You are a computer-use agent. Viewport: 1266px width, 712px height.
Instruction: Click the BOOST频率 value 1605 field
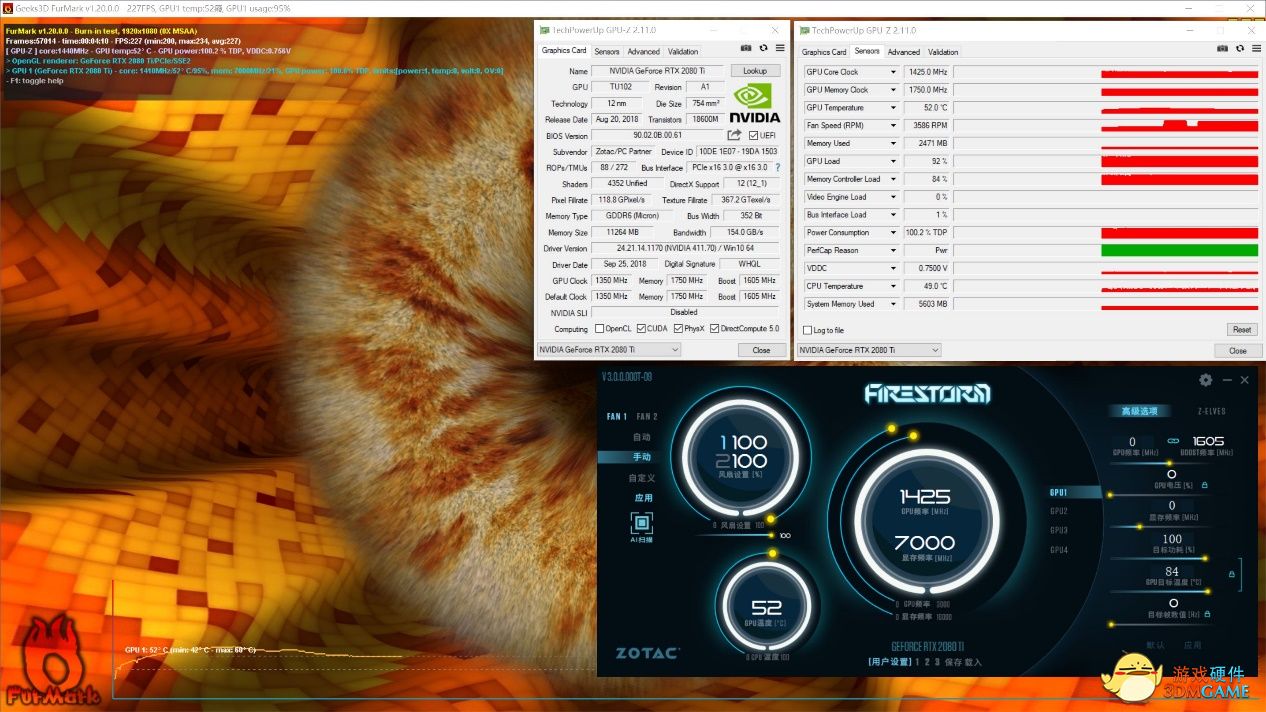pos(1208,441)
